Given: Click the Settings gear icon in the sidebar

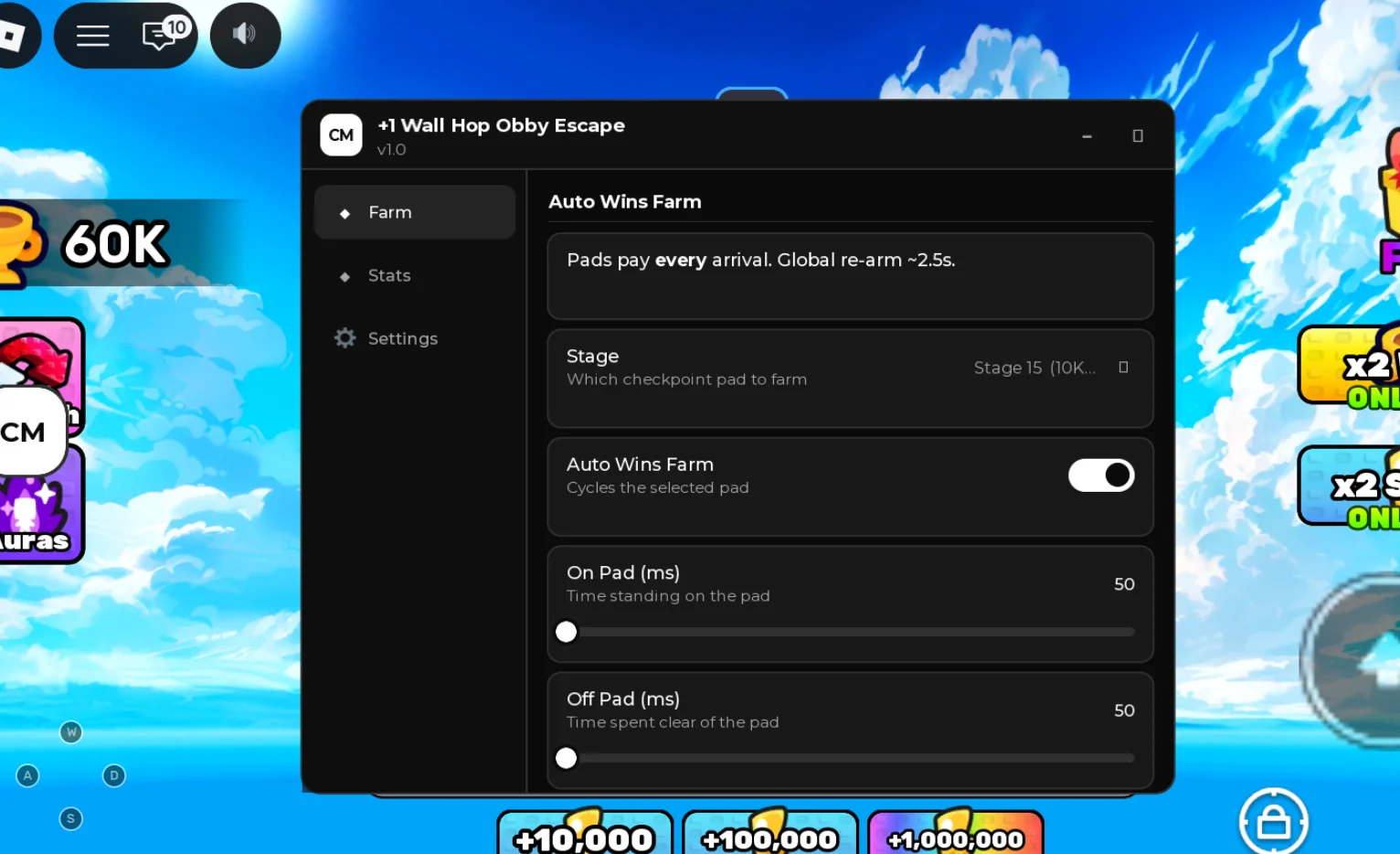Looking at the screenshot, I should (x=345, y=338).
